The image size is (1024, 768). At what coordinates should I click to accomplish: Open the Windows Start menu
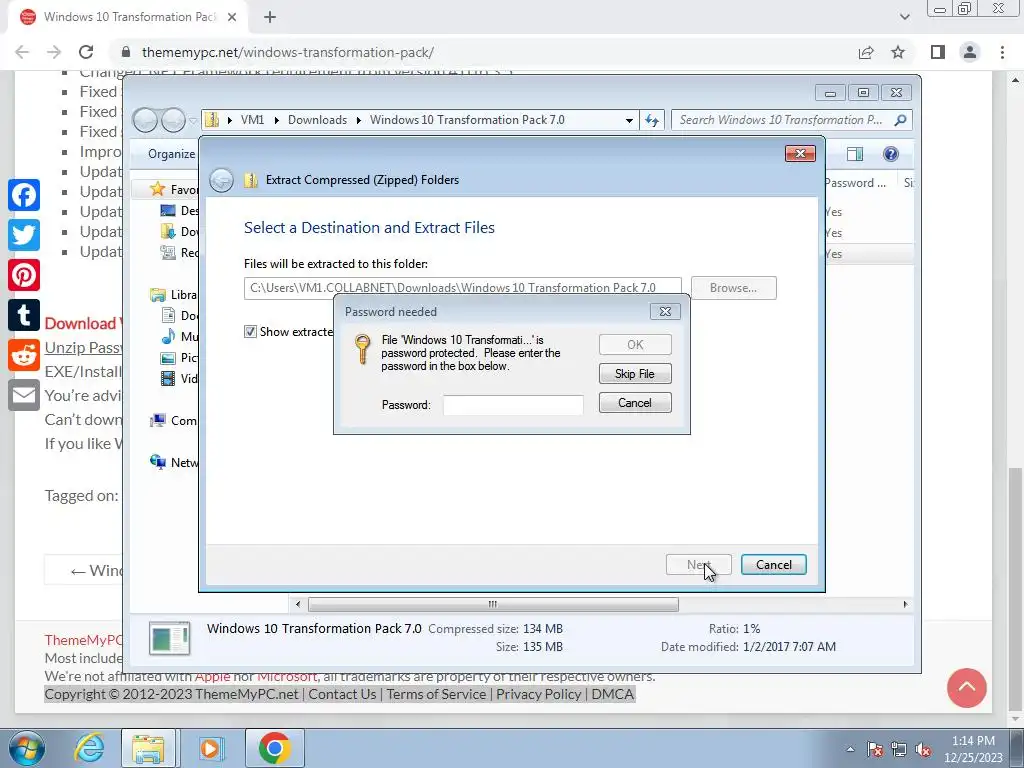coord(27,748)
